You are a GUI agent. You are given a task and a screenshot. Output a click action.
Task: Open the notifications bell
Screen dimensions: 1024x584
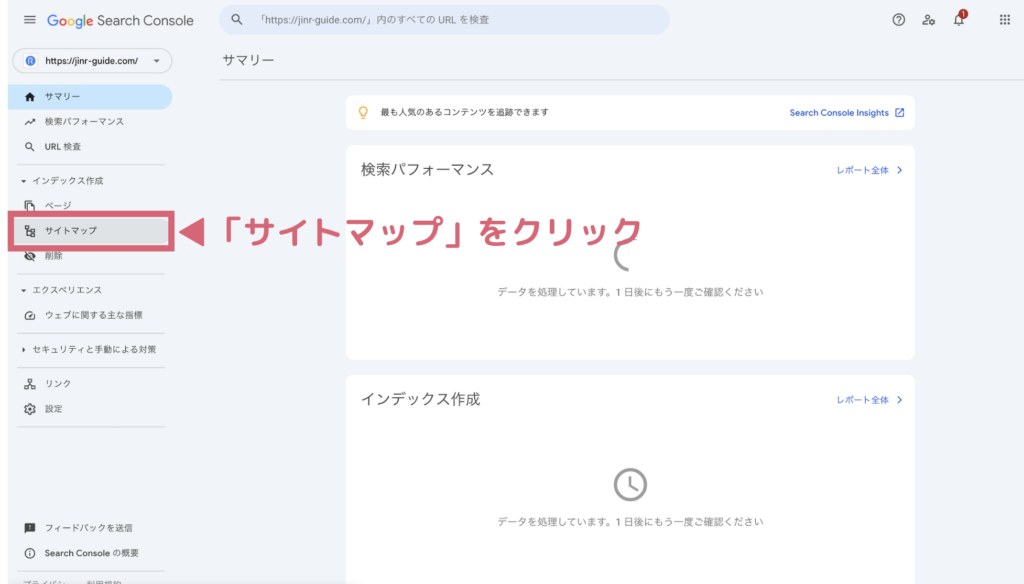click(959, 19)
